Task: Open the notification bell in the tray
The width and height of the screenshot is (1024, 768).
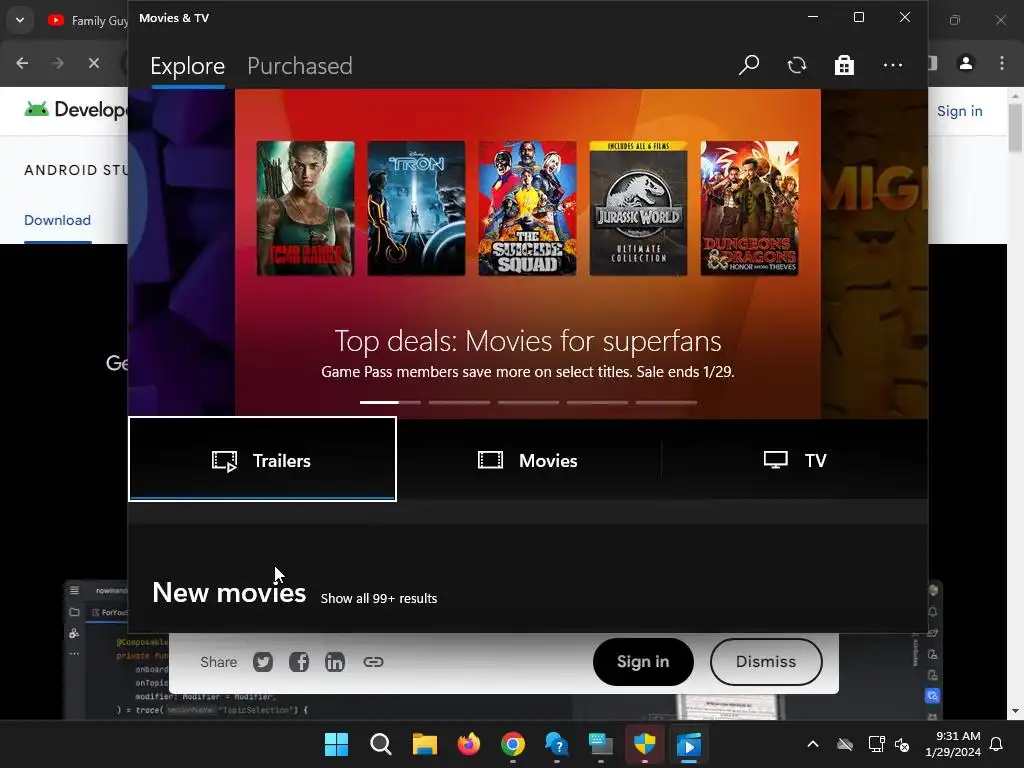Action: tap(997, 744)
